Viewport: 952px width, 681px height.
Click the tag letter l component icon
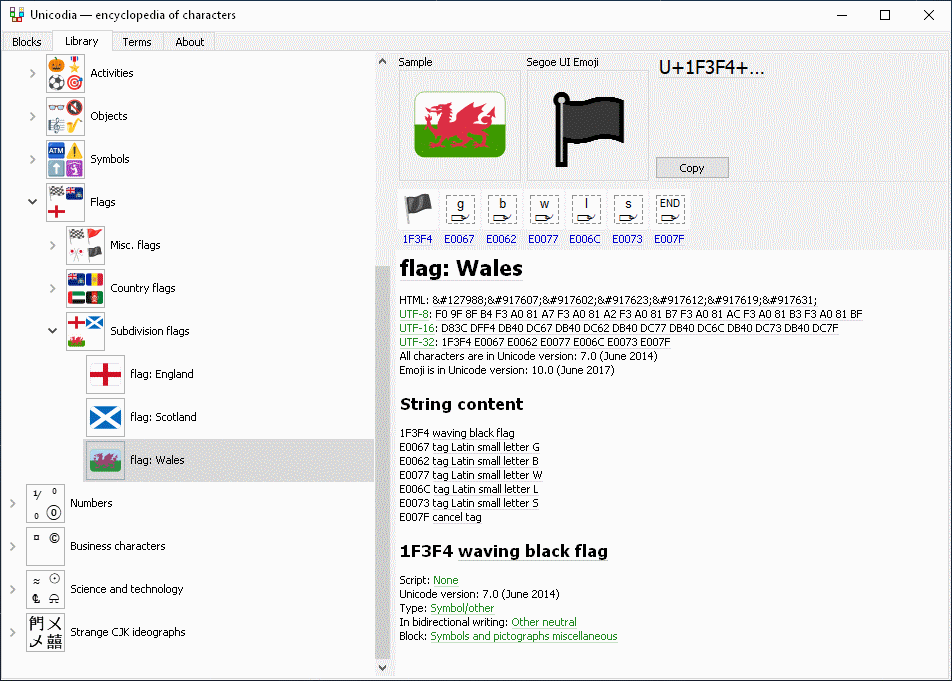pyautogui.click(x=586, y=209)
